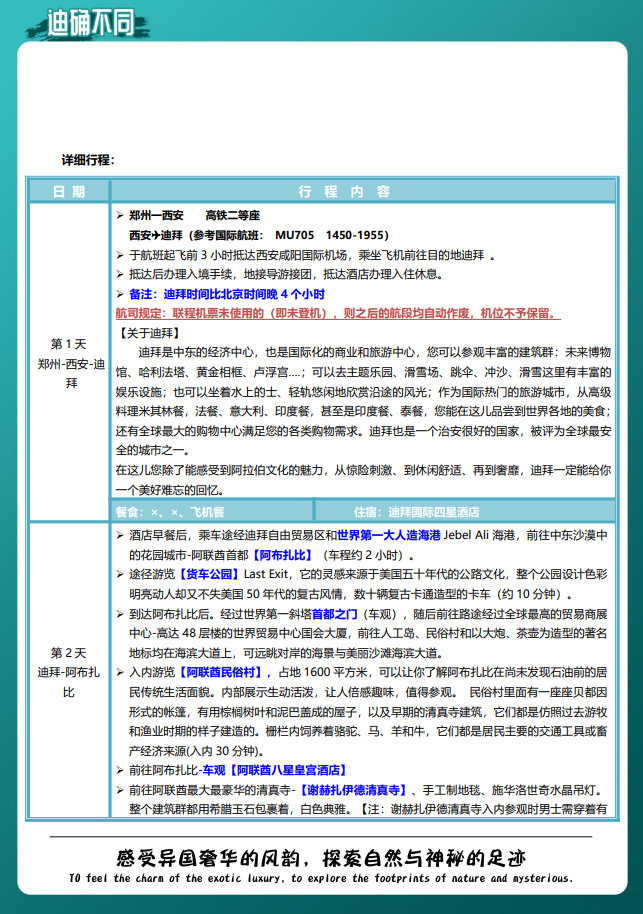Screen dimensions: 643x914
Task: Click the 餐食：×、×、飞机餐 cell
Action: [212, 512]
